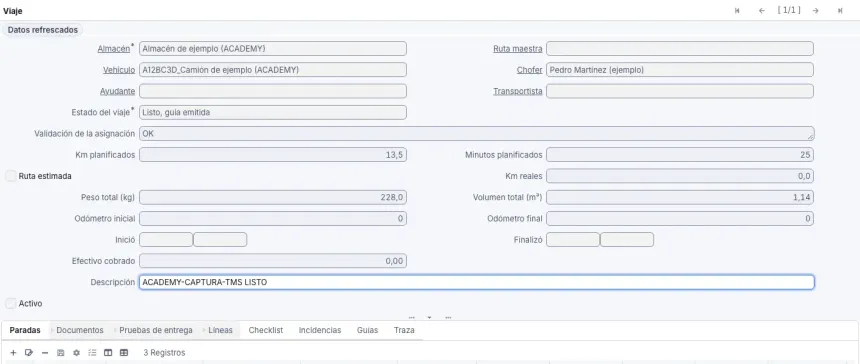The width and height of the screenshot is (860, 364).
Task: Open the Incidencias tab
Action: pos(320,330)
